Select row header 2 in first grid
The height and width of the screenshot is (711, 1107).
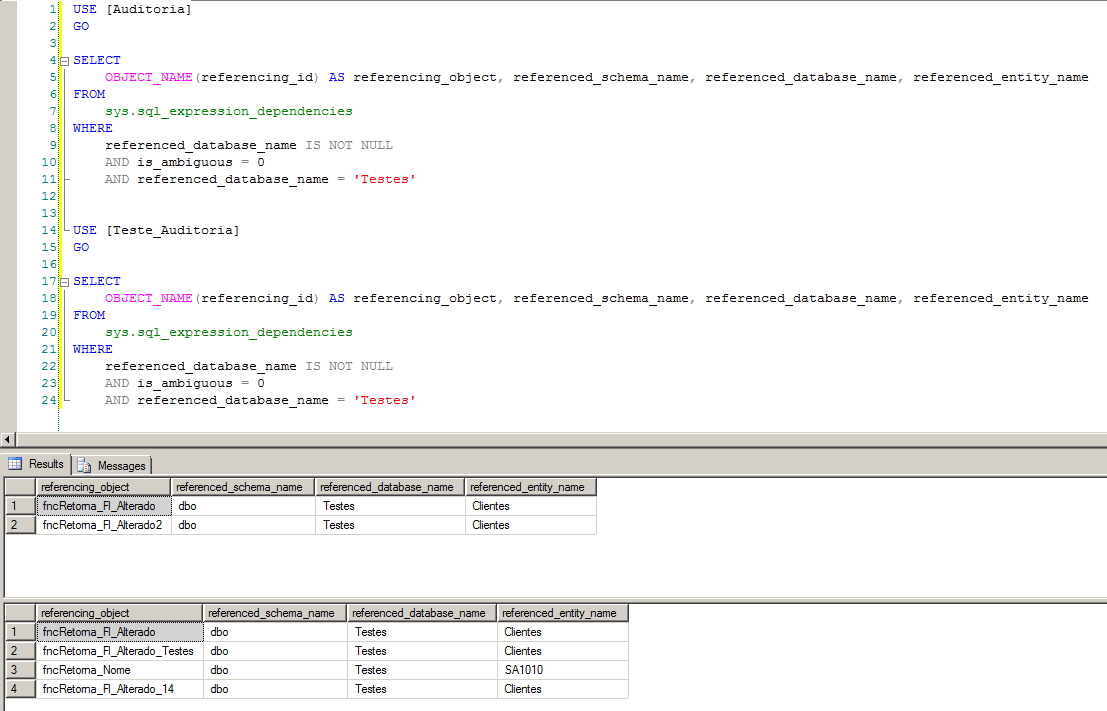pos(20,525)
